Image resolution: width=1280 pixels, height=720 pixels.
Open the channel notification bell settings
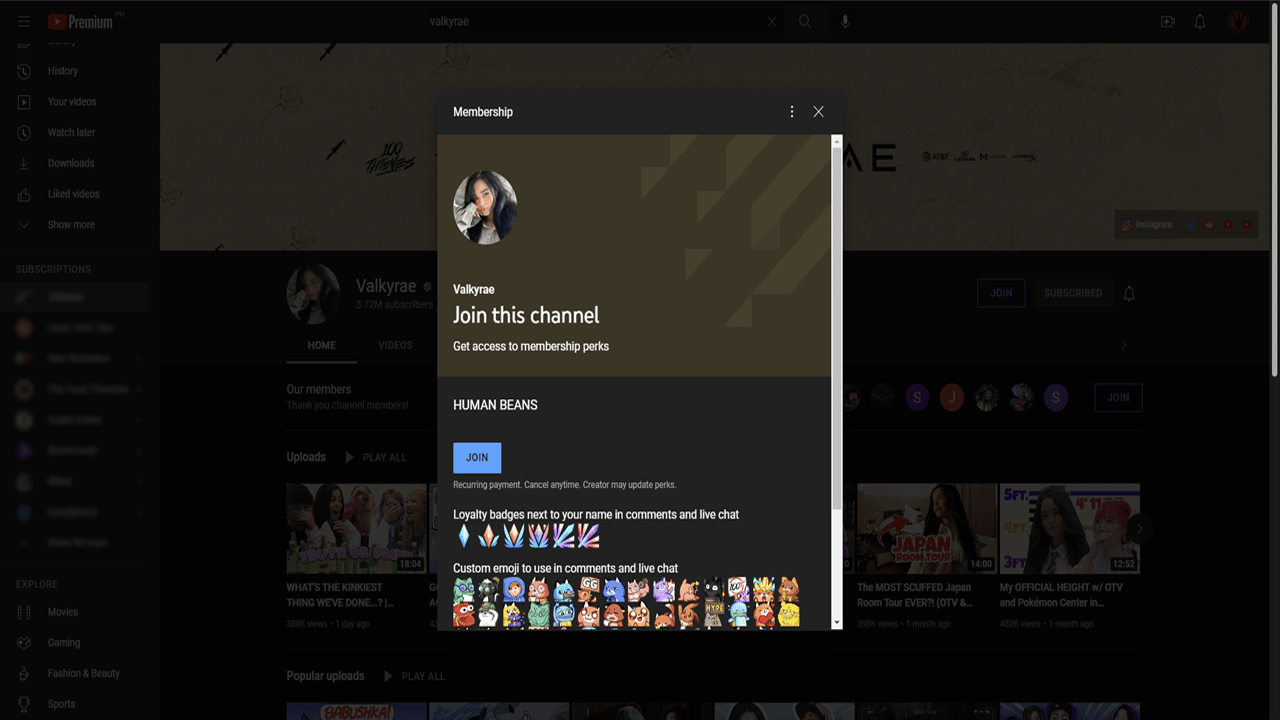pos(1129,293)
